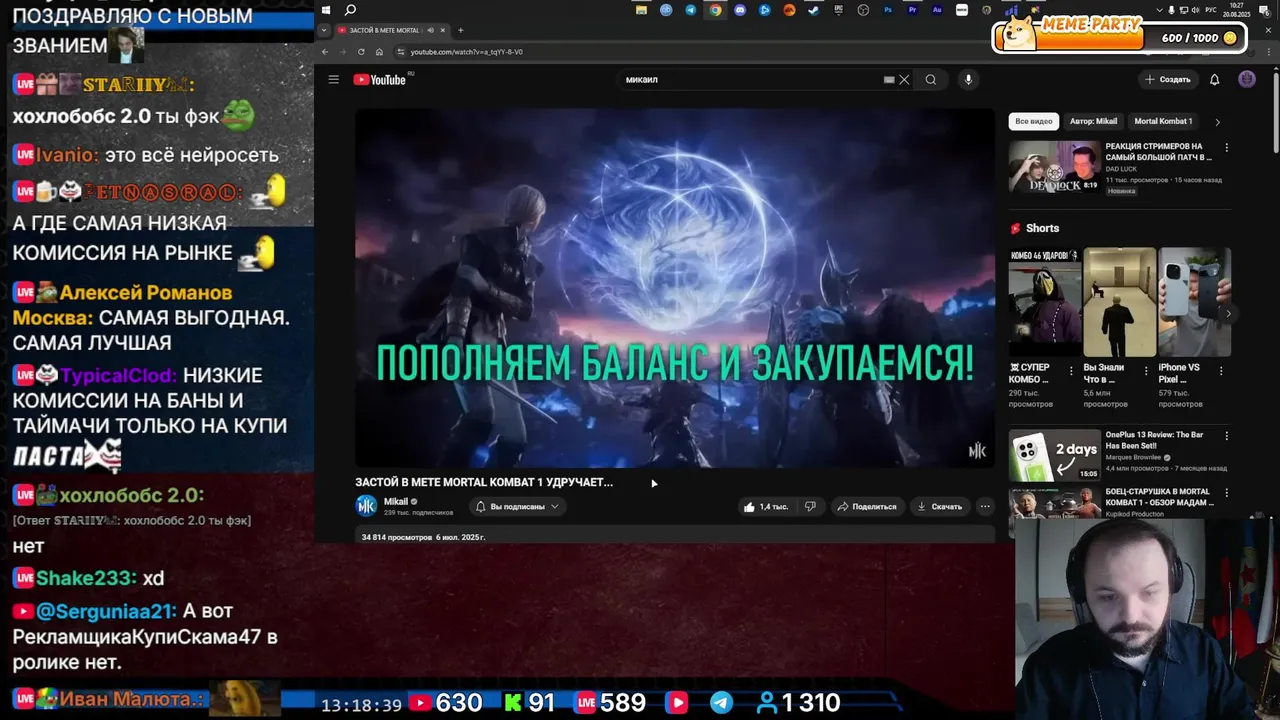Open the Windows Start menu

(326, 10)
